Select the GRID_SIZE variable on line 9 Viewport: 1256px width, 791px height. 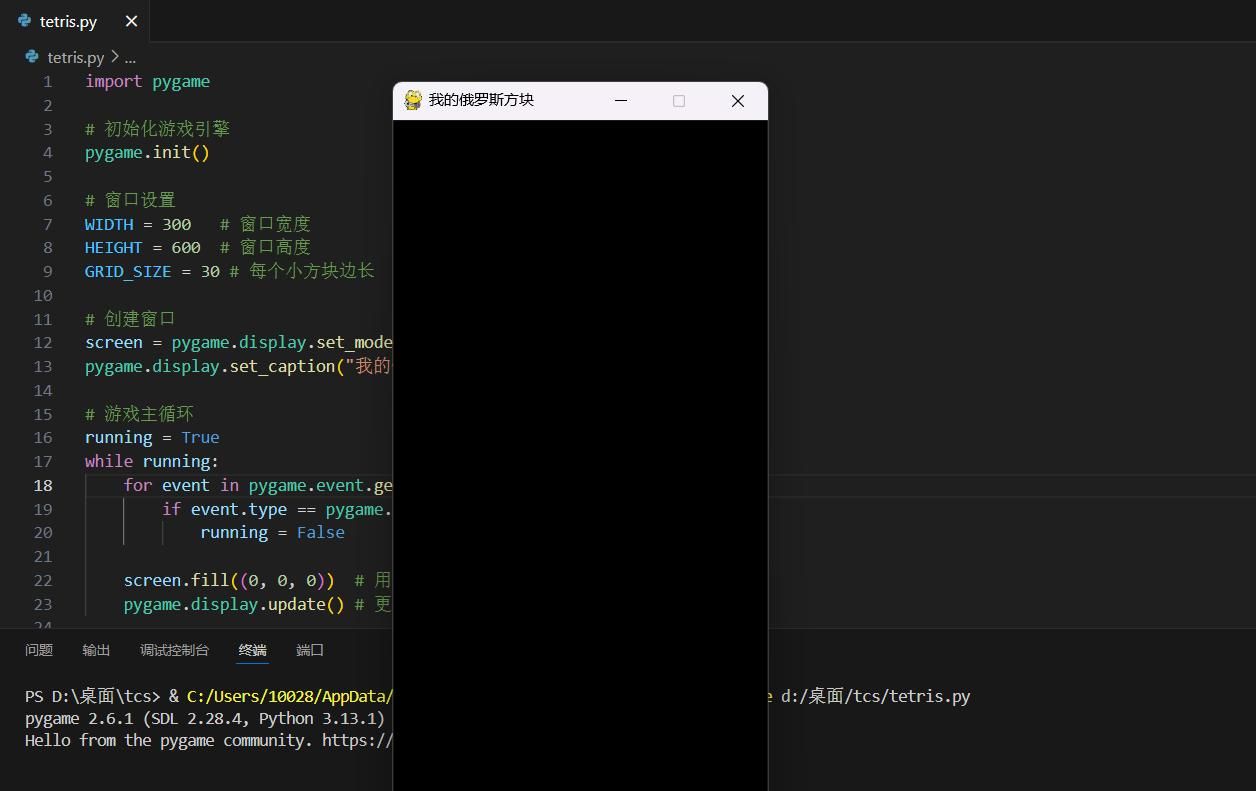point(128,271)
